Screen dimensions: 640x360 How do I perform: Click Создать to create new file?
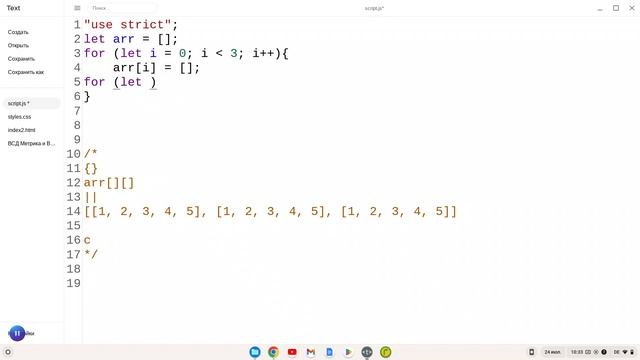click(18, 32)
